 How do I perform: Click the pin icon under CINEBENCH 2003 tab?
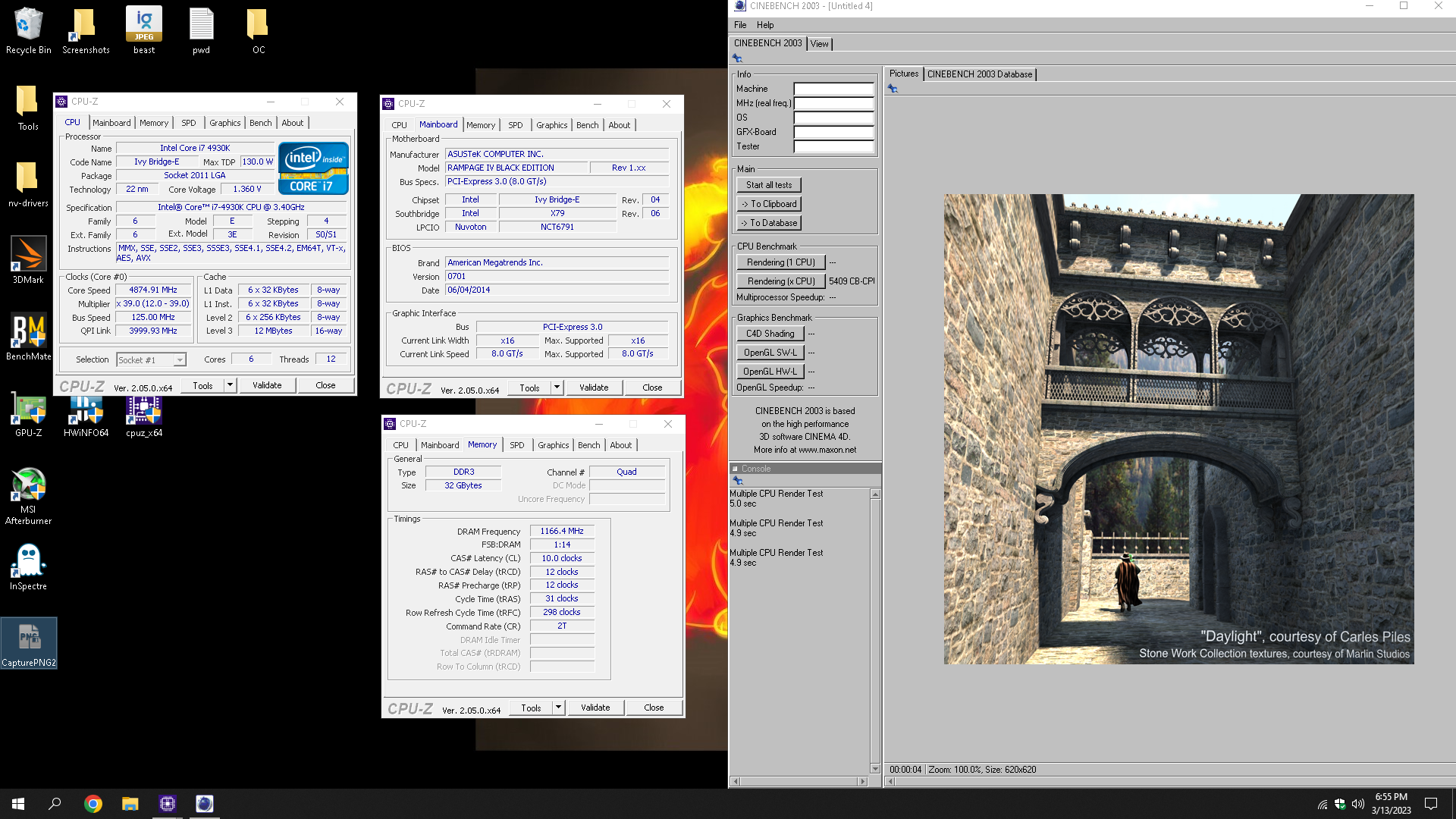click(x=737, y=58)
